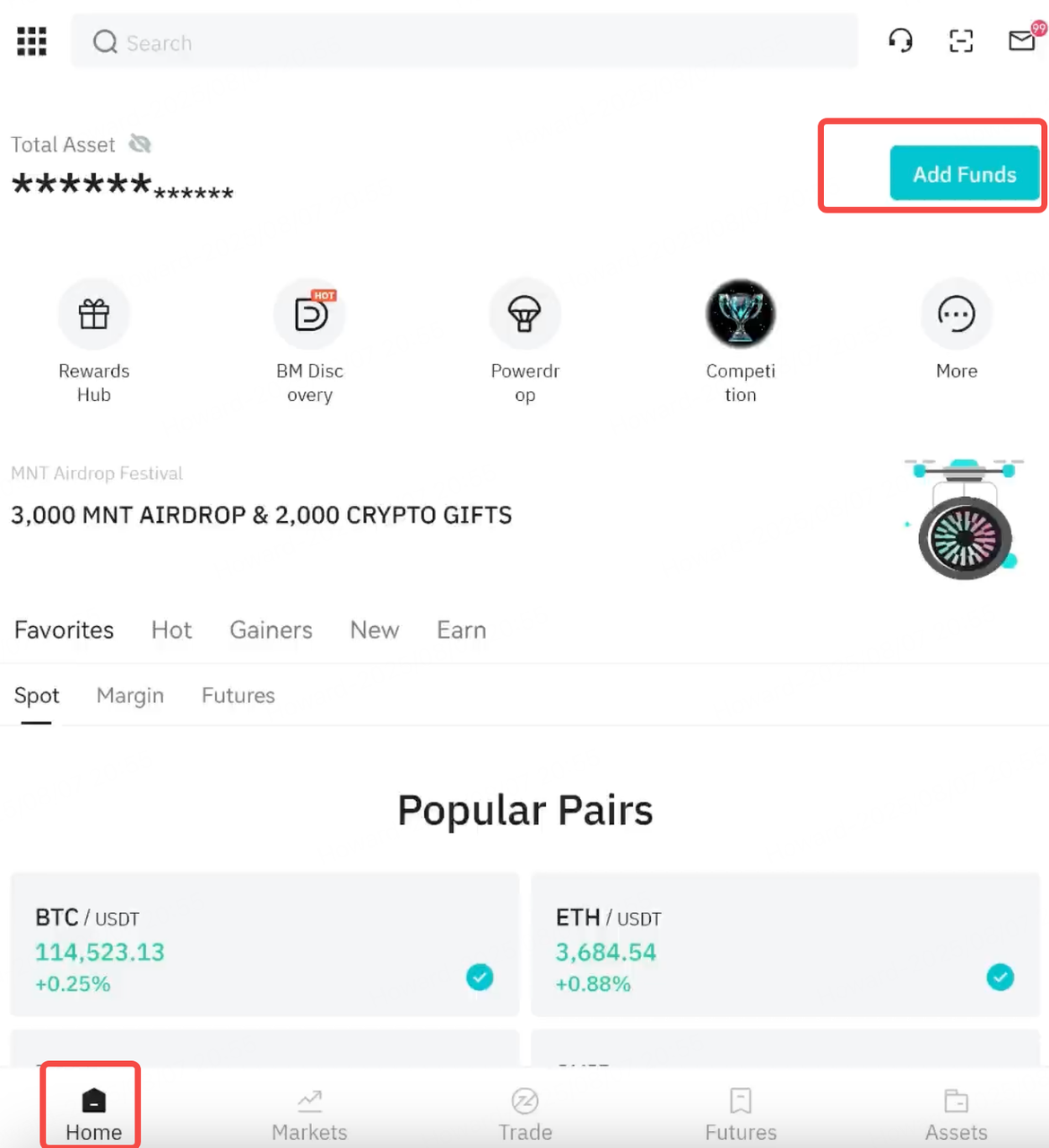This screenshot has height=1148, width=1049.
Task: Toggle Total Asset balance visibility
Action: click(140, 143)
